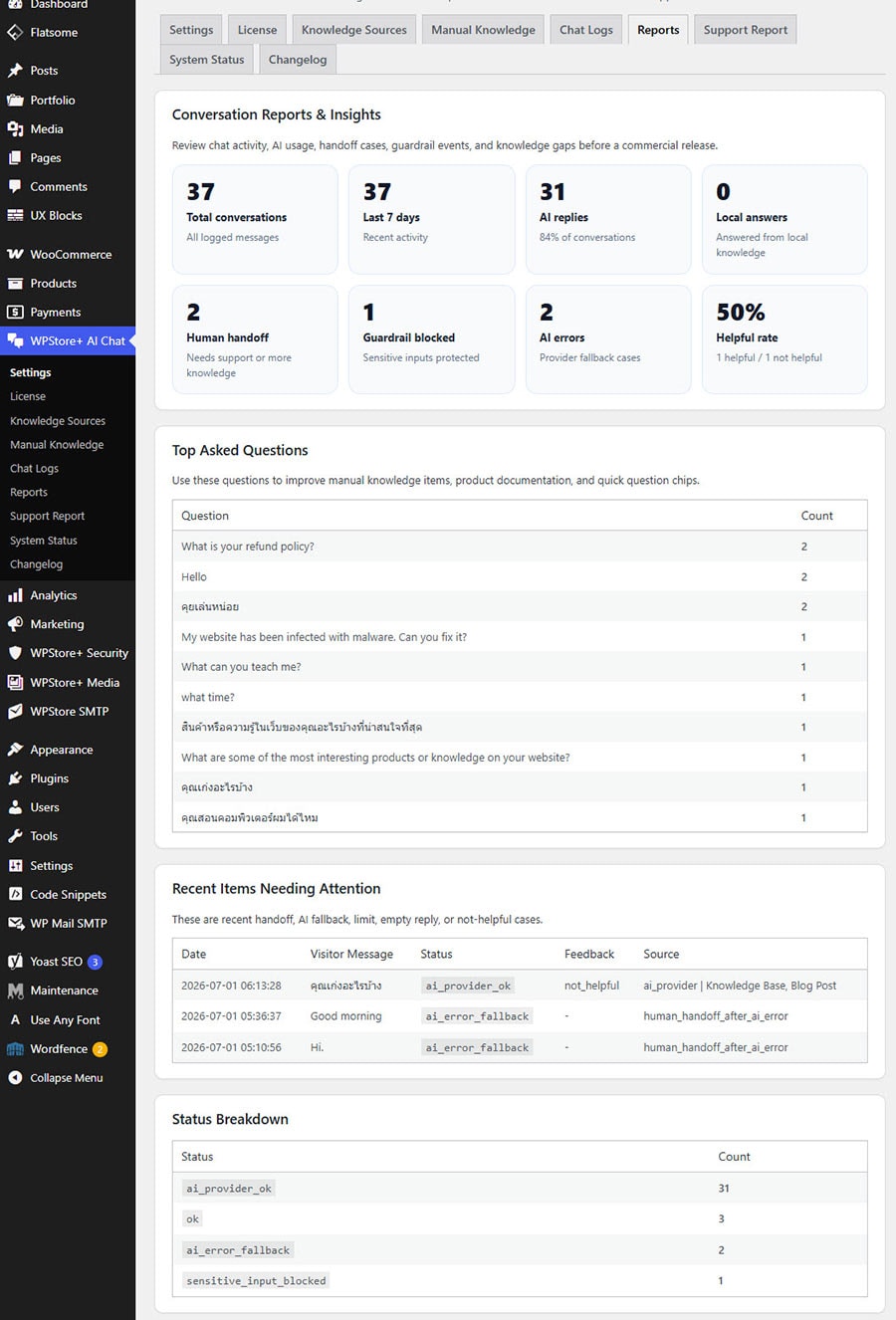This screenshot has height=1320, width=896.
Task: Go to Chat Logs in sidebar submenu
Action: click(x=35, y=470)
